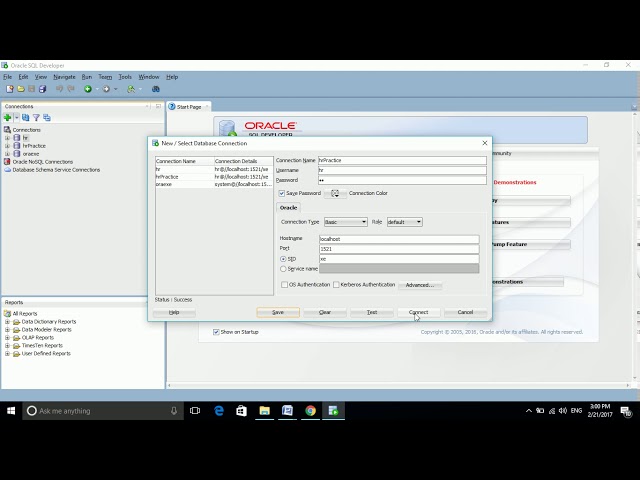Click the Connect button
Viewport: 640px width, 480px height.
[419, 312]
